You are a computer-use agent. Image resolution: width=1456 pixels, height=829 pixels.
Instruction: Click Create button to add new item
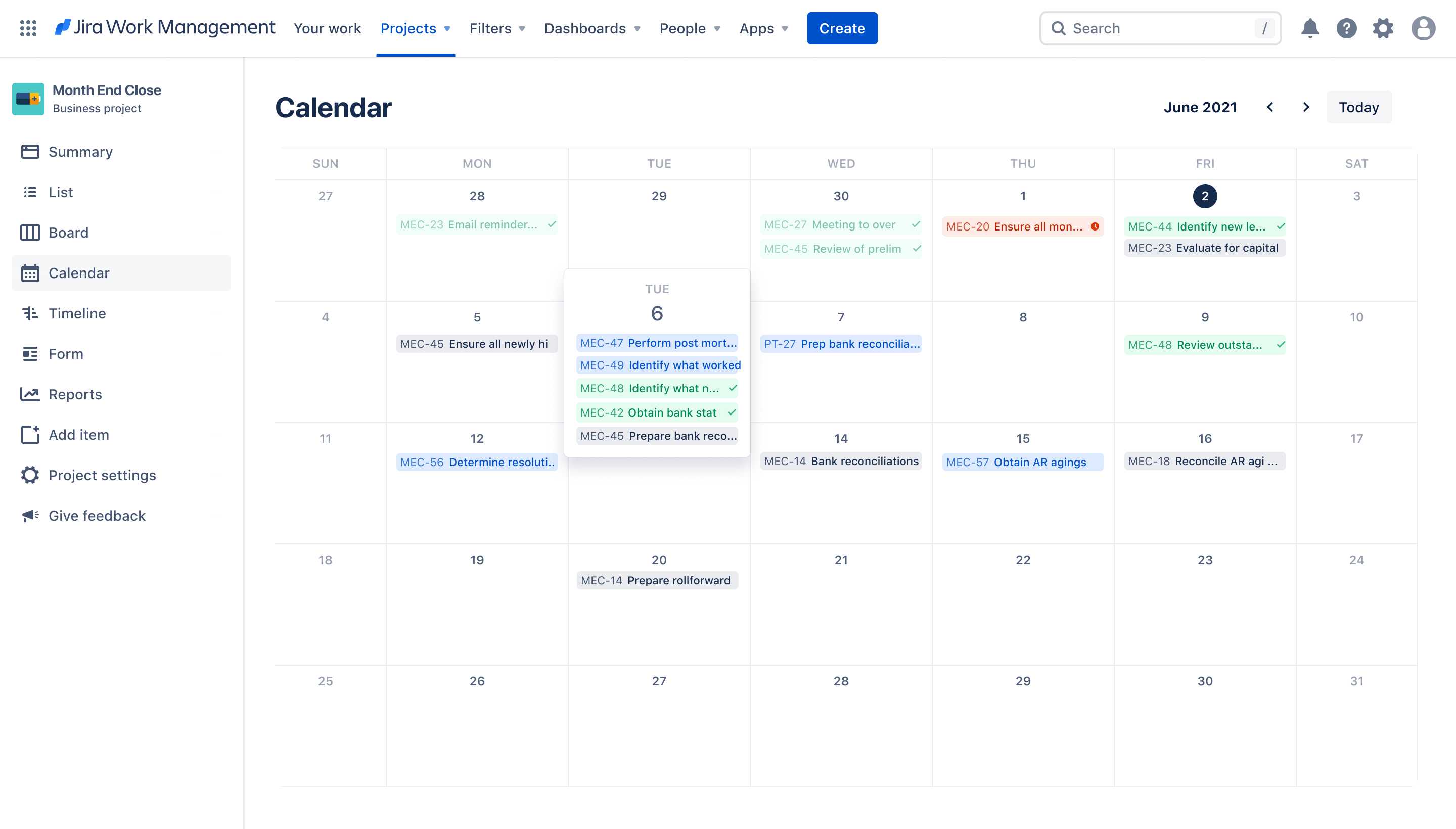coord(842,28)
